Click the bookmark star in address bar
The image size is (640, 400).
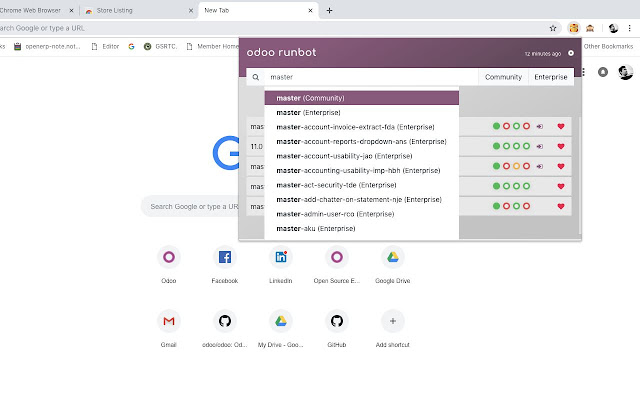coord(553,28)
